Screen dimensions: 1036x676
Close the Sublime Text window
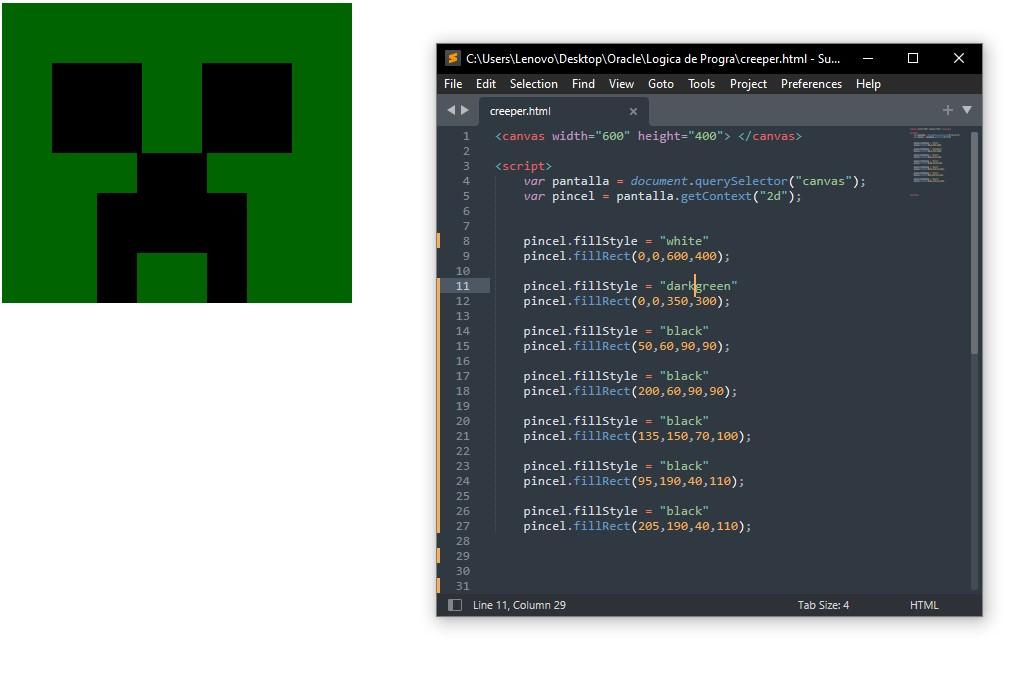(x=959, y=58)
